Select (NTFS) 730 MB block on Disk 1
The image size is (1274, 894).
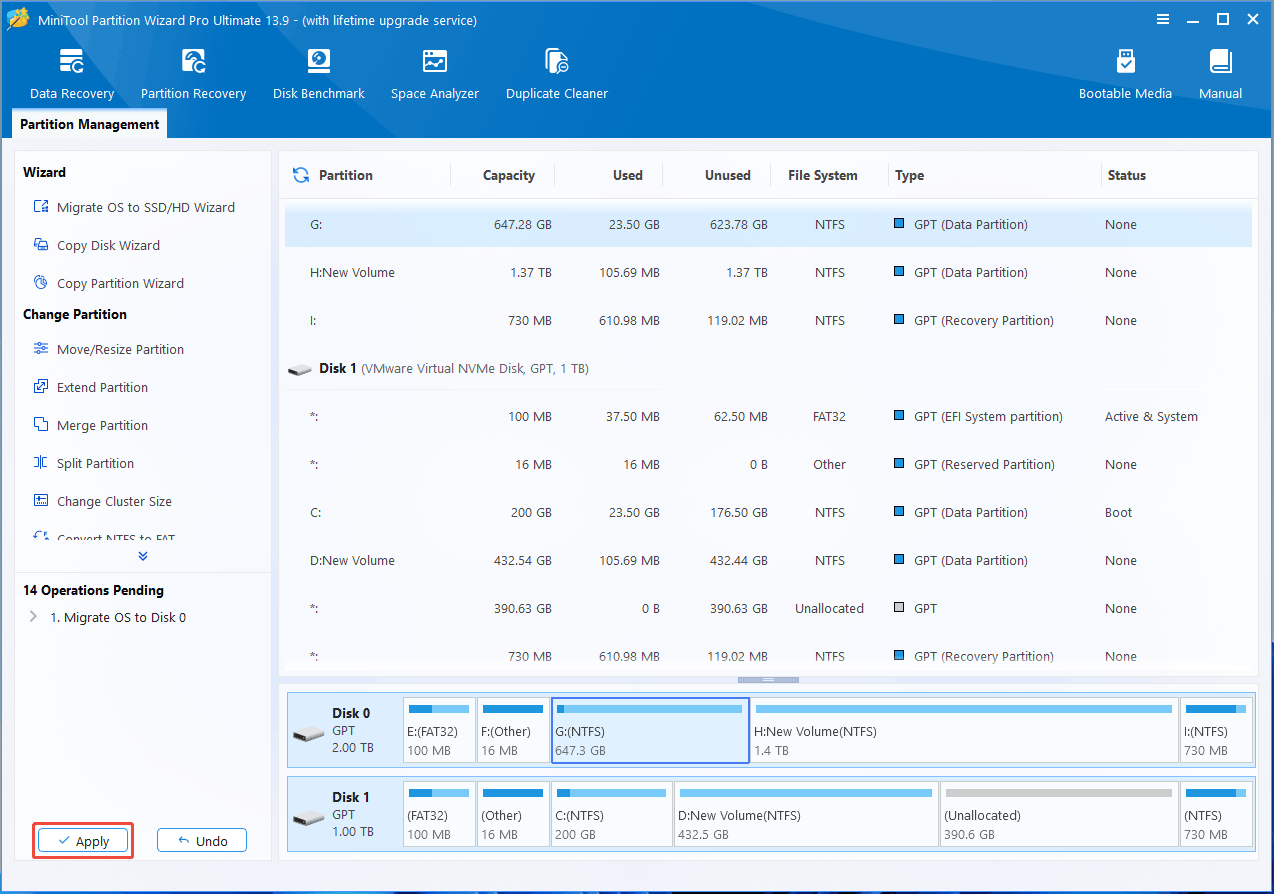[1216, 815]
